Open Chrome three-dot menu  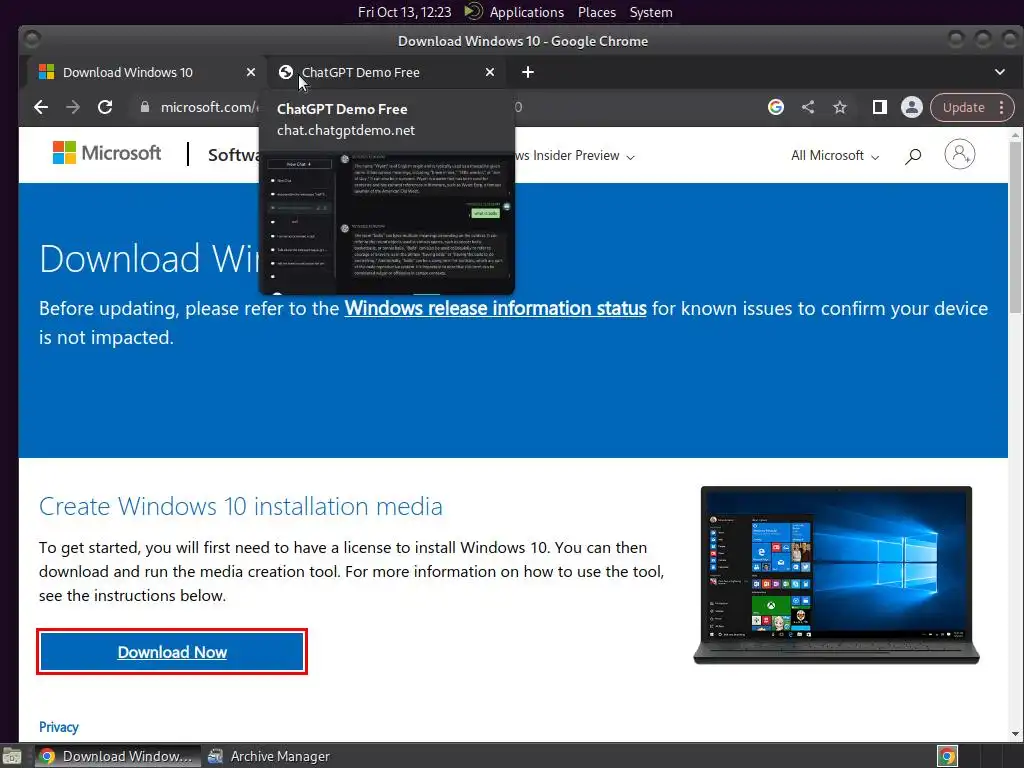coord(1002,107)
